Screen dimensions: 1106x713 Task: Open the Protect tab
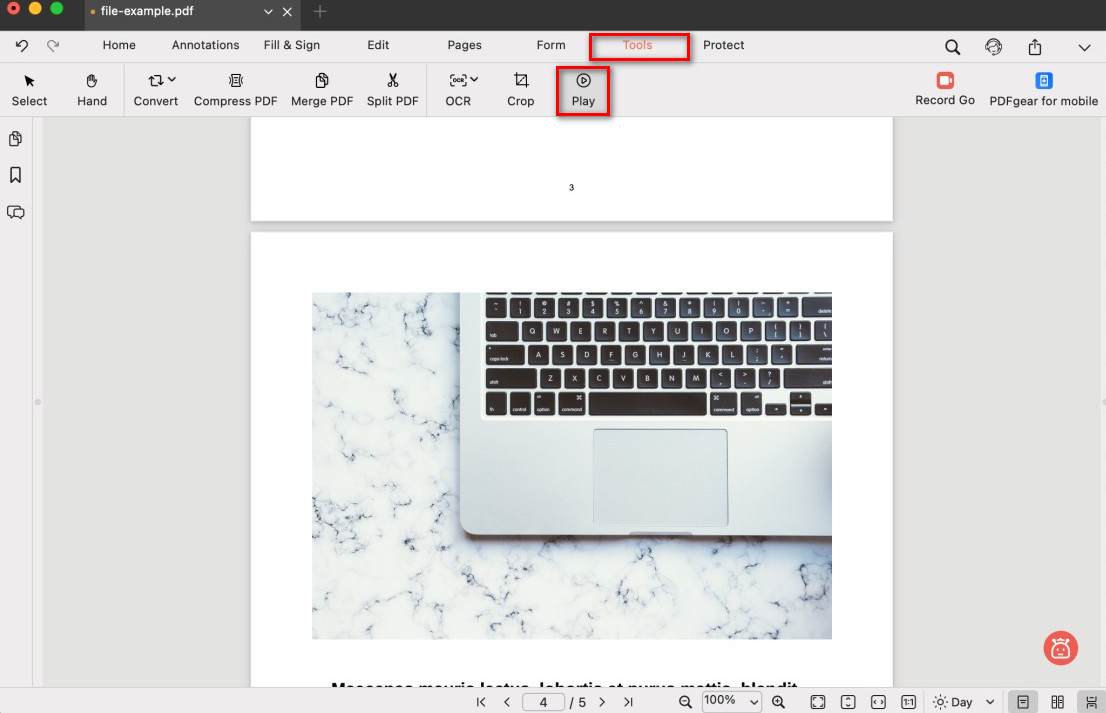click(723, 45)
